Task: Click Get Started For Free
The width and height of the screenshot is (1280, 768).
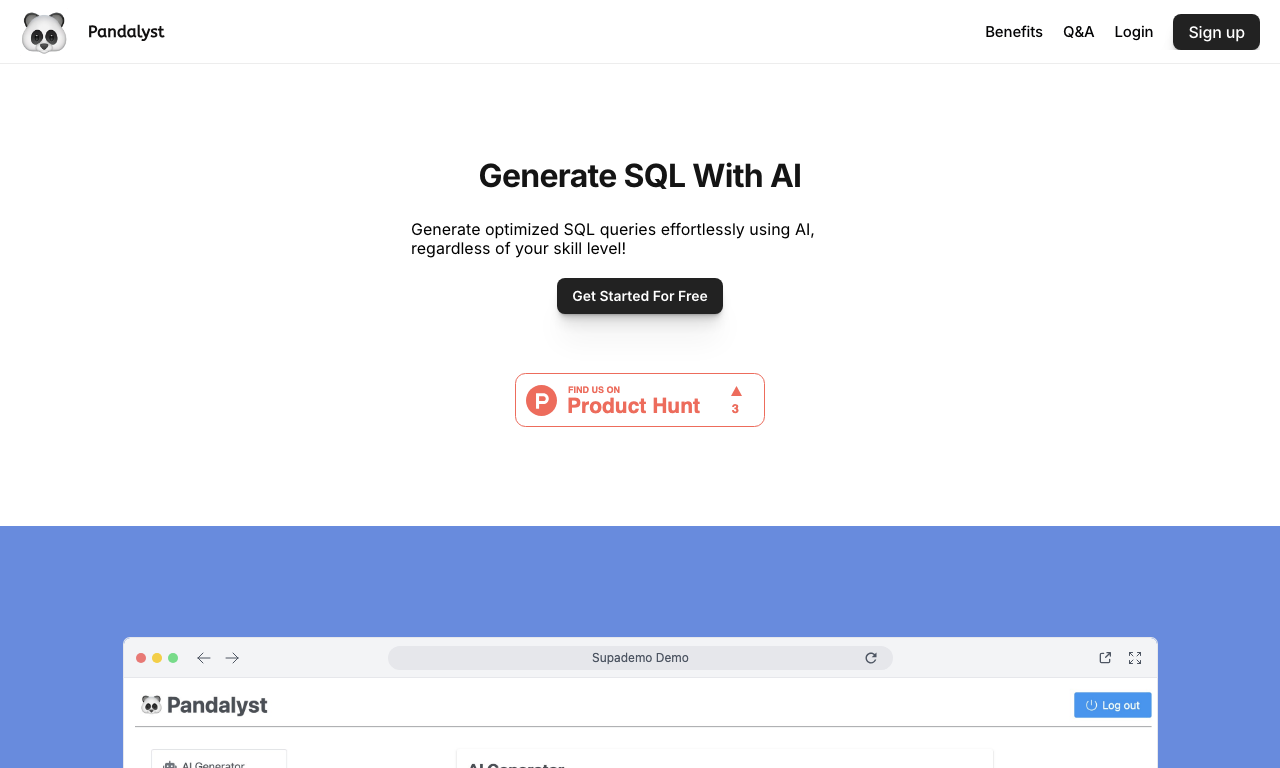Action: (x=640, y=296)
